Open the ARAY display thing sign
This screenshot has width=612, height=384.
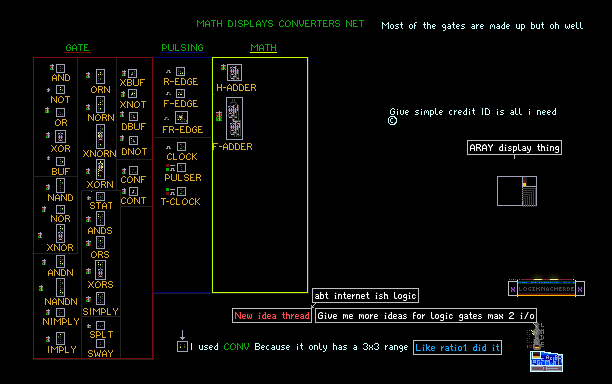(514, 148)
